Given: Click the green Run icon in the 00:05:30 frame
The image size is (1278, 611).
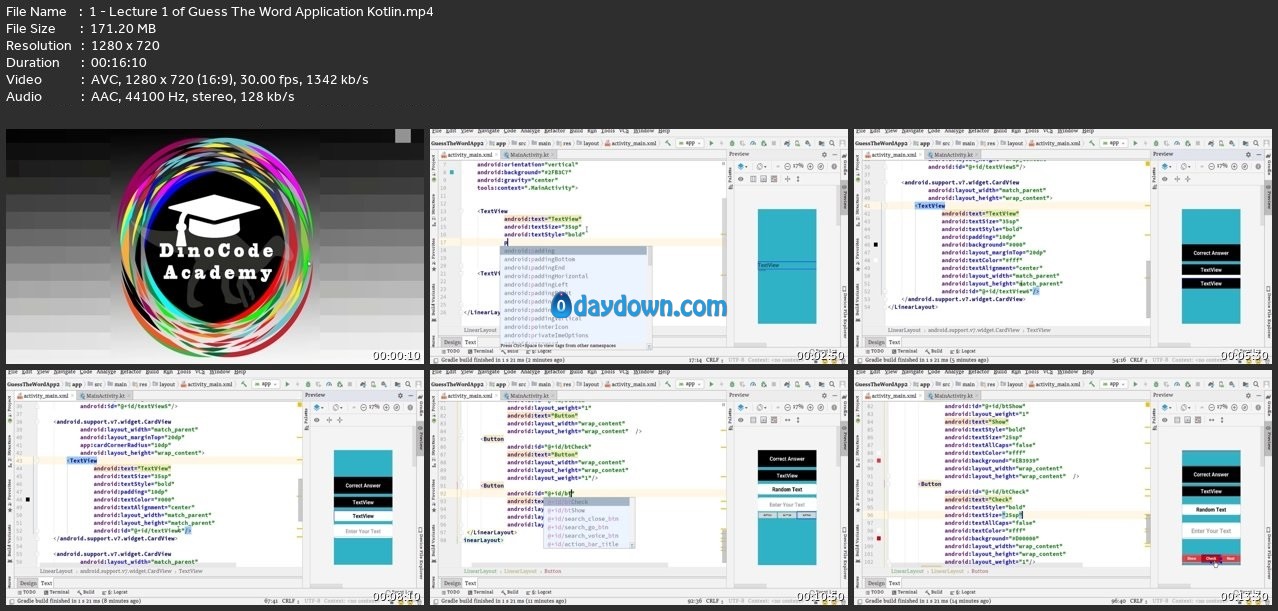Looking at the screenshot, I should pyautogui.click(x=1135, y=143).
